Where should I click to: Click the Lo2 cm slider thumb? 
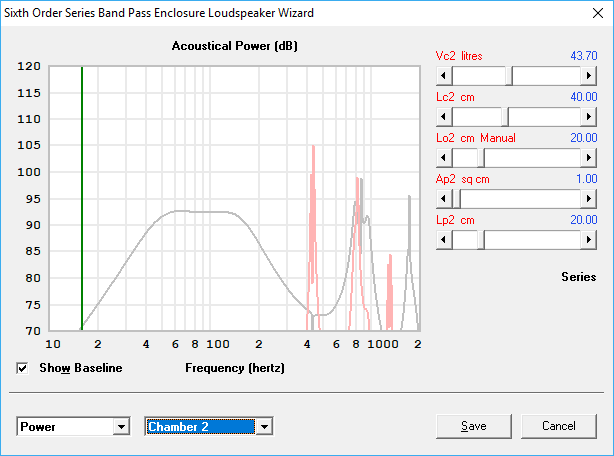tap(481, 158)
